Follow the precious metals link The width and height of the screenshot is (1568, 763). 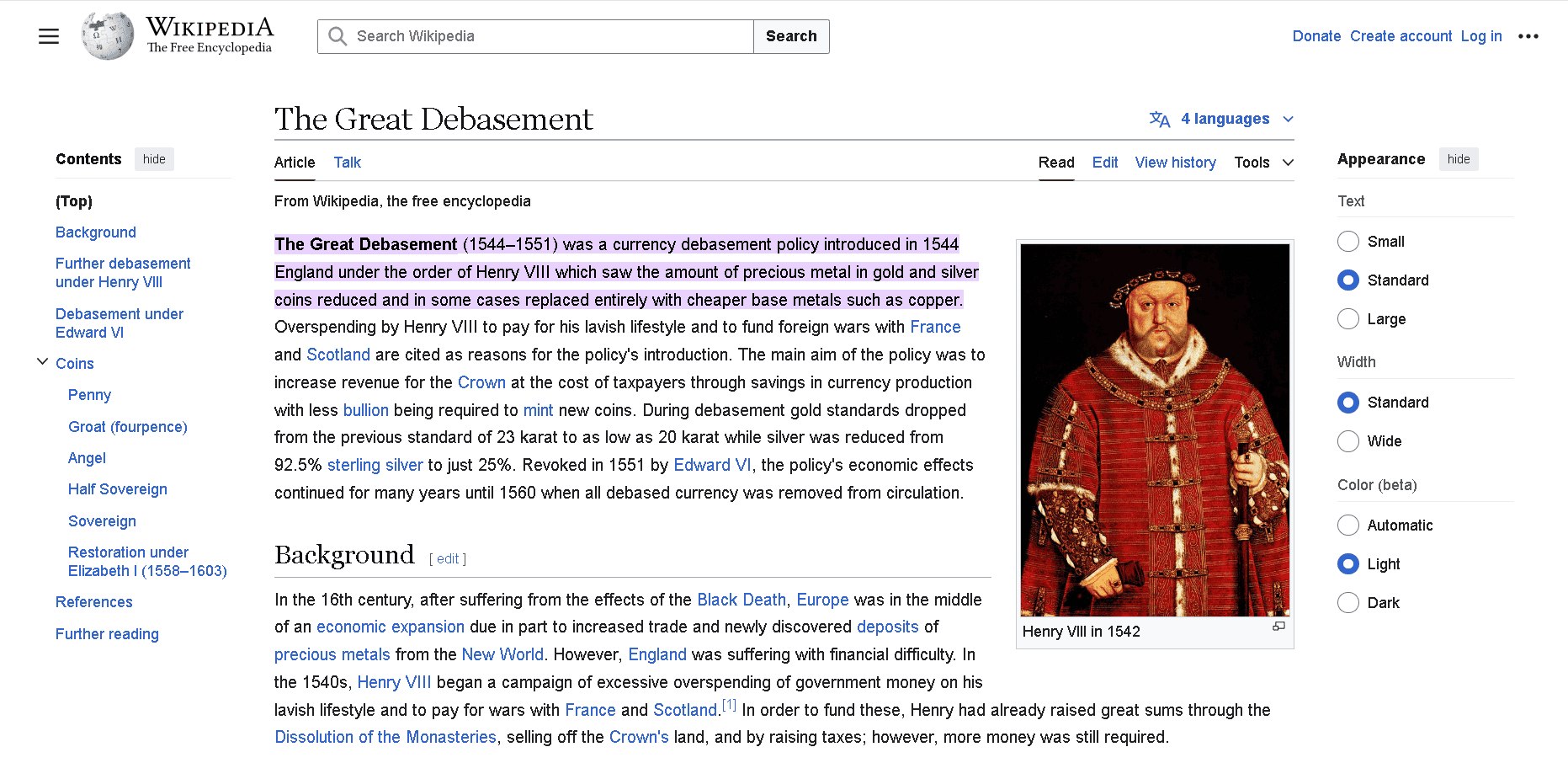click(332, 654)
